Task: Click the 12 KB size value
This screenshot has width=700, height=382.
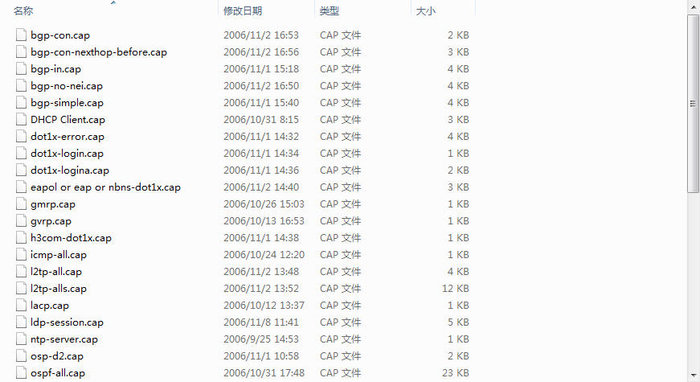Action: click(455, 289)
